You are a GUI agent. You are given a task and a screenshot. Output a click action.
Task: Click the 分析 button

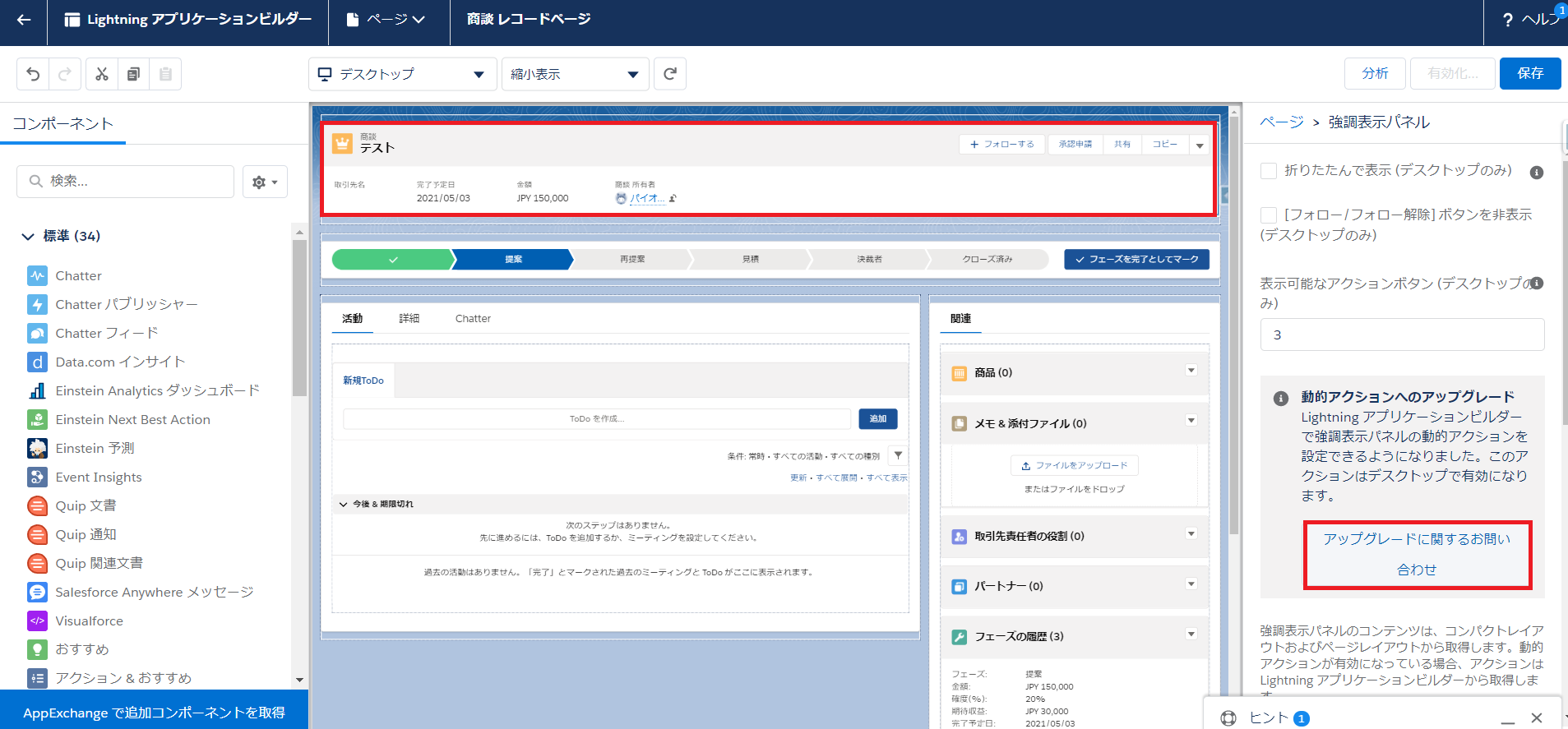tap(1375, 74)
